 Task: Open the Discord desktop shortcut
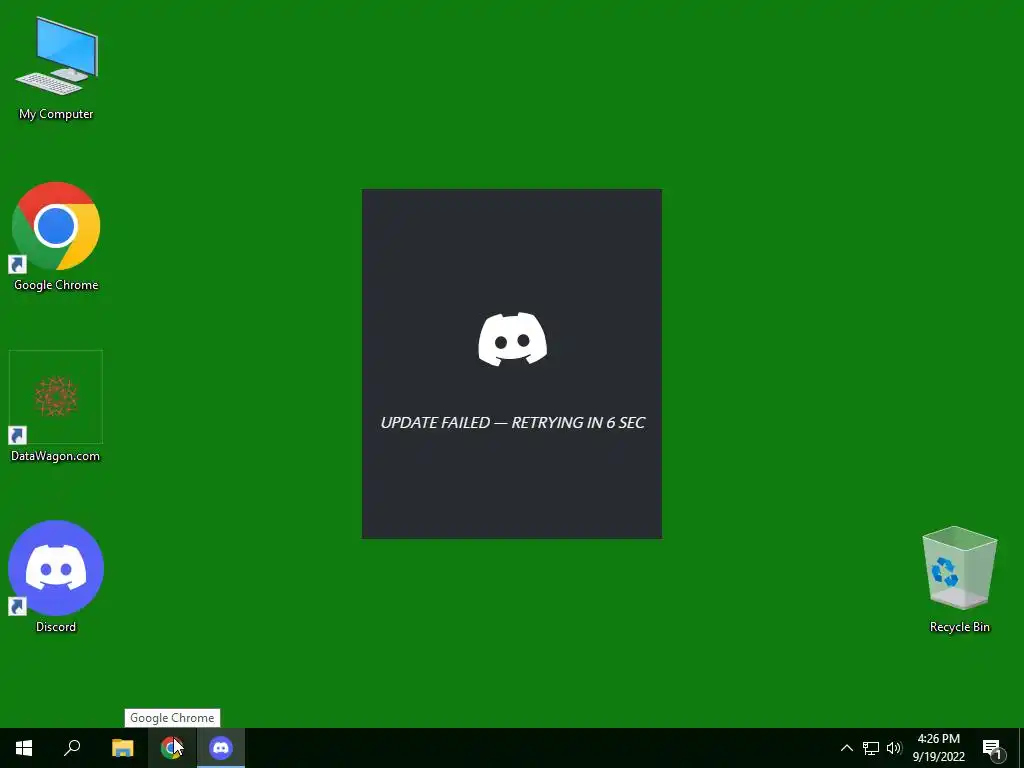(x=56, y=577)
